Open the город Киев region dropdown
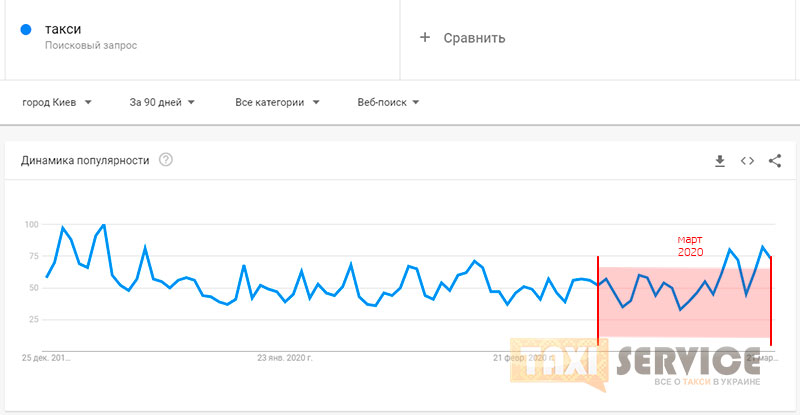The width and height of the screenshot is (800, 415). coord(57,102)
